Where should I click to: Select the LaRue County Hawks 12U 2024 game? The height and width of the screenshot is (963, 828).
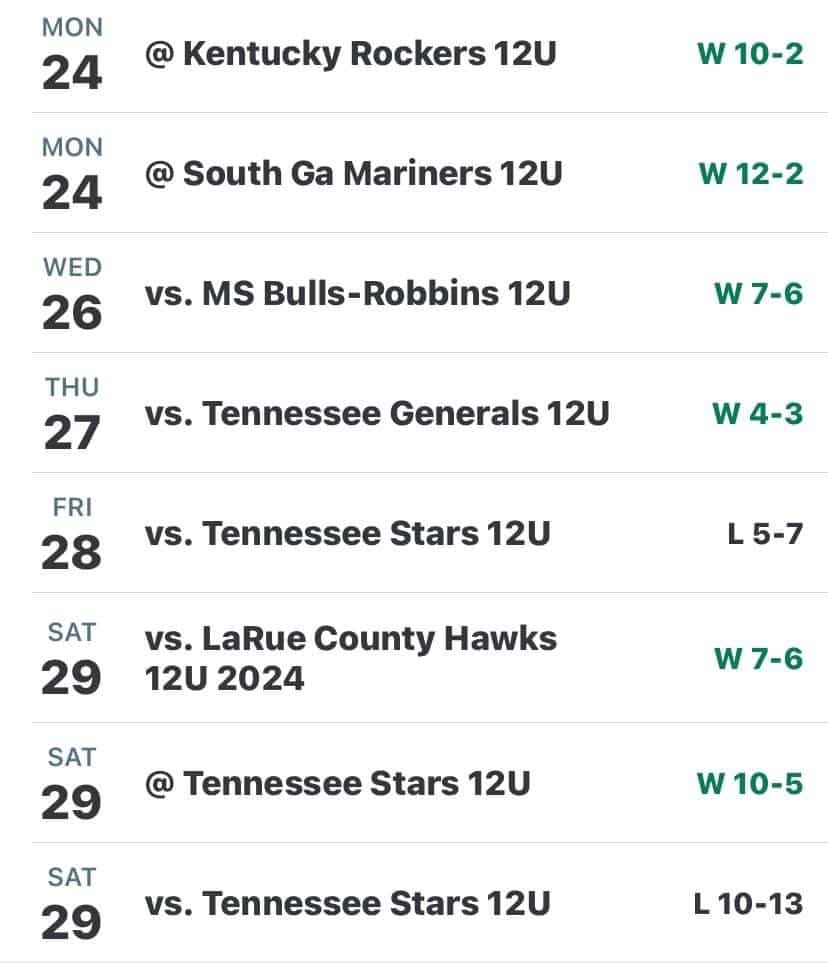(350, 658)
